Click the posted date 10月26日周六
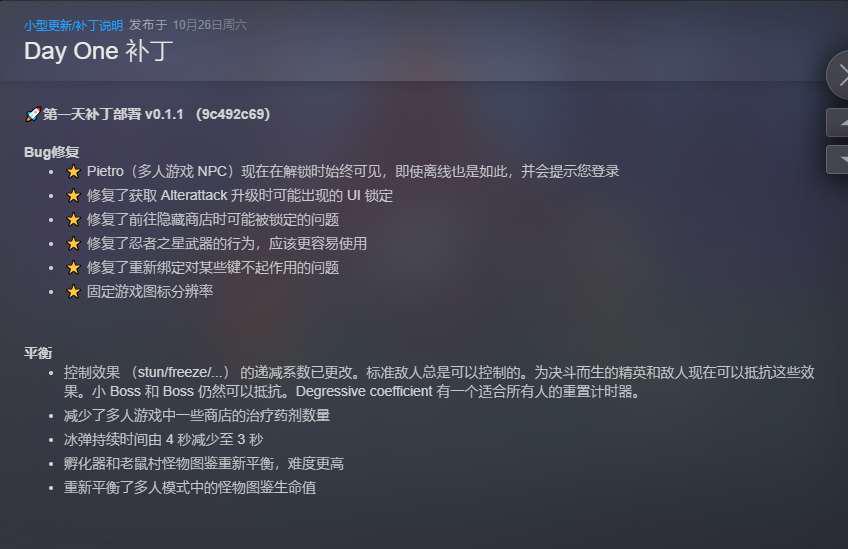Image resolution: width=848 pixels, height=549 pixels. (x=210, y=25)
